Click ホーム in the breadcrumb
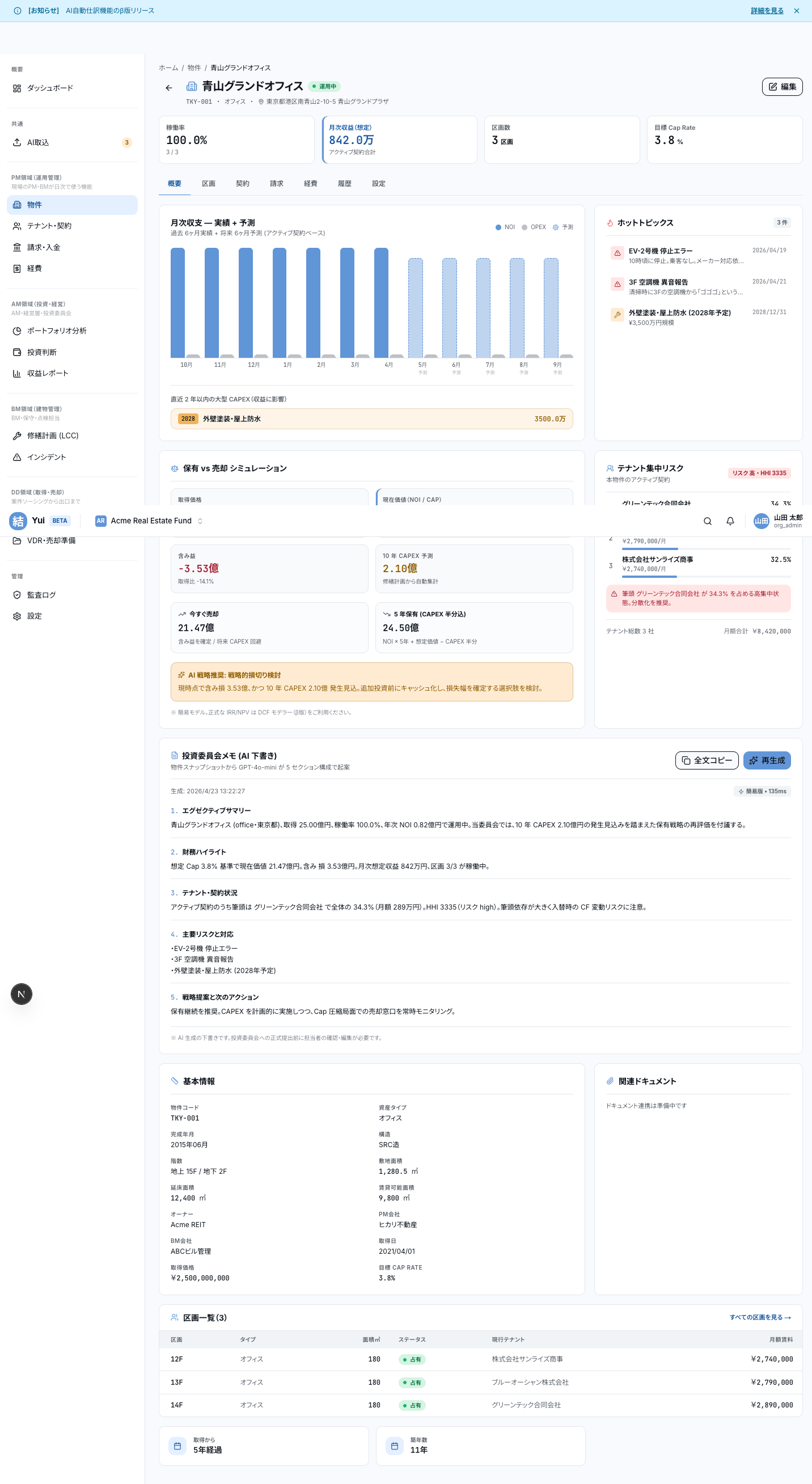This screenshot has width=812, height=1484. coord(169,68)
